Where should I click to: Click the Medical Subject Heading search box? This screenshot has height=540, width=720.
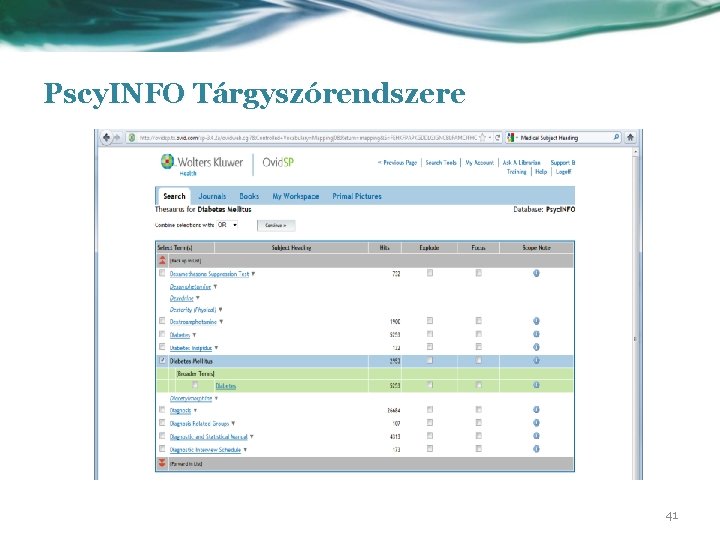pos(565,137)
